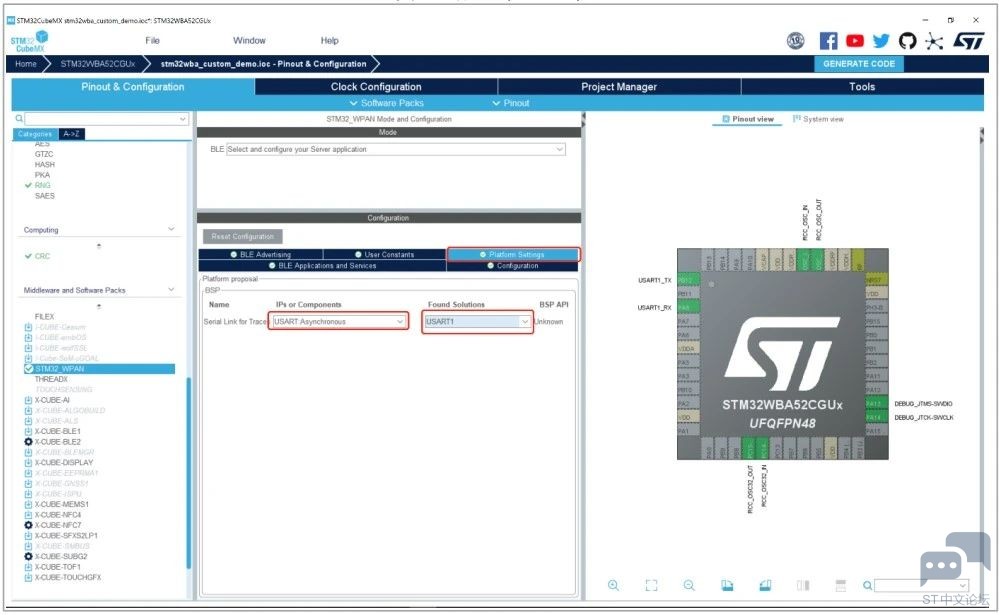Image resolution: width=999 pixels, height=615 pixels.
Task: Open the left search box dropdown arrow
Action: coord(183,119)
